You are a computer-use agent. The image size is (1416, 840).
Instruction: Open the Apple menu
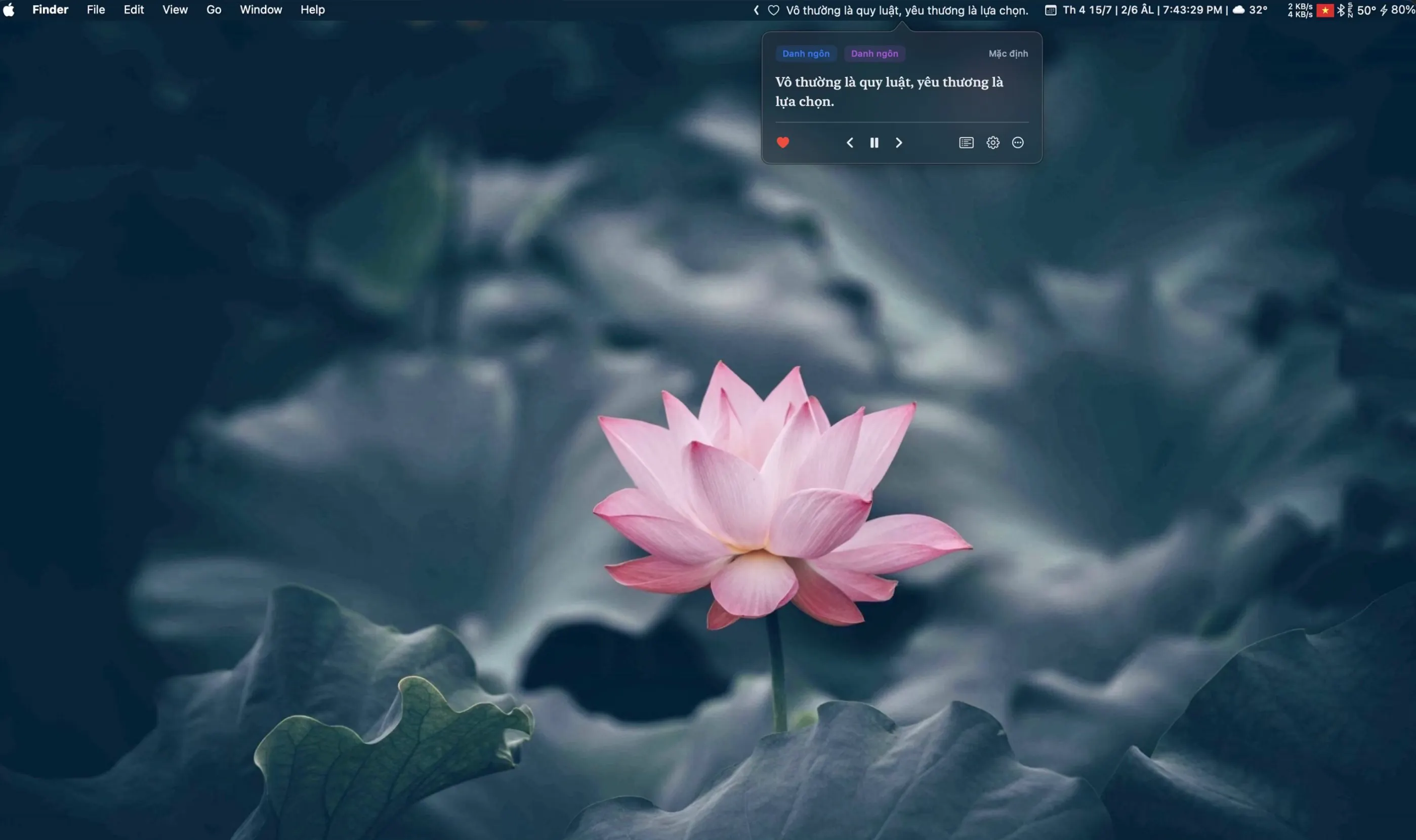(9, 10)
